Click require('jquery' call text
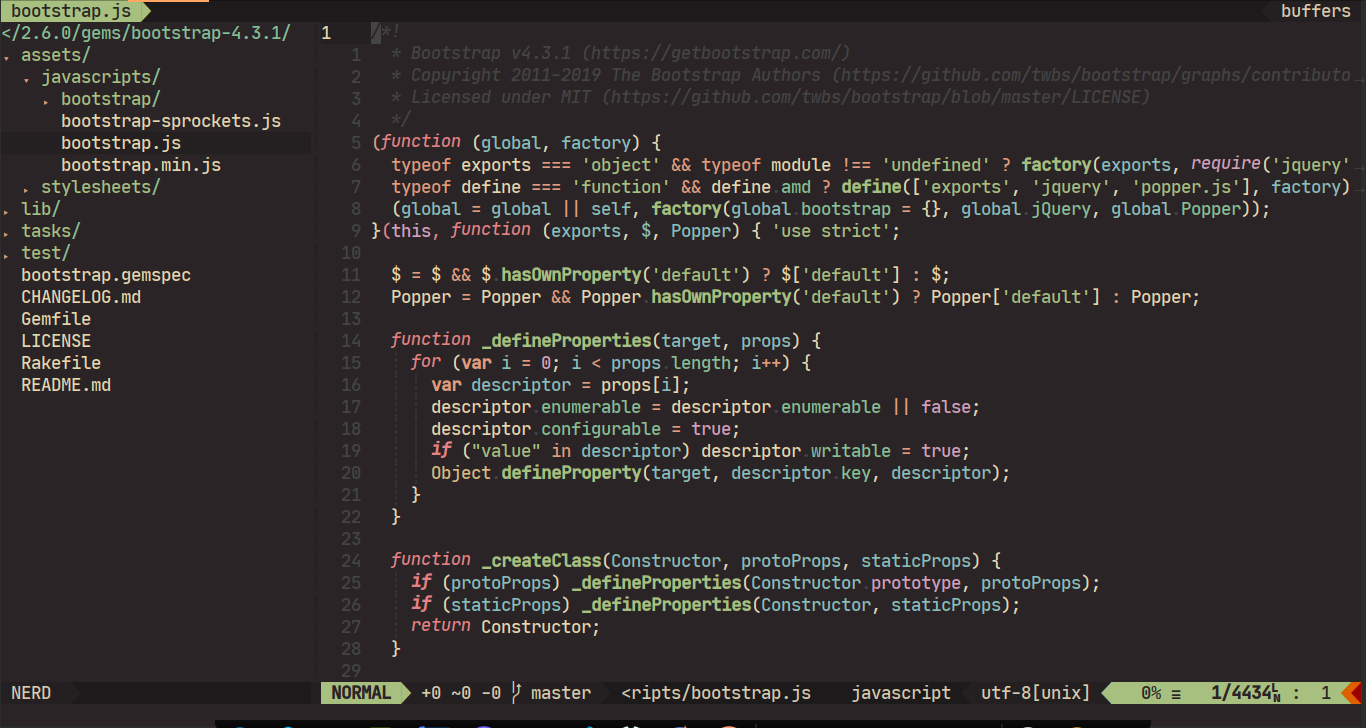This screenshot has width=1366, height=728. [1270, 165]
